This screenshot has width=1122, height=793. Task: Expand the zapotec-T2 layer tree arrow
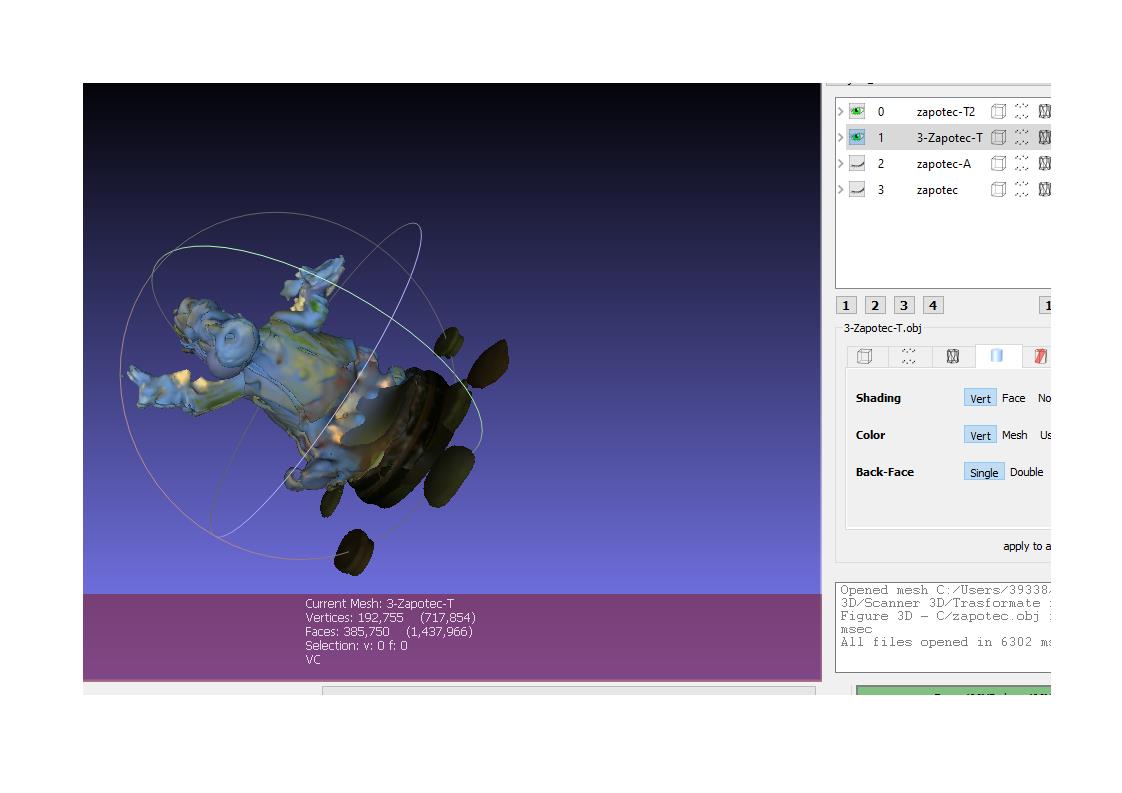coord(840,111)
